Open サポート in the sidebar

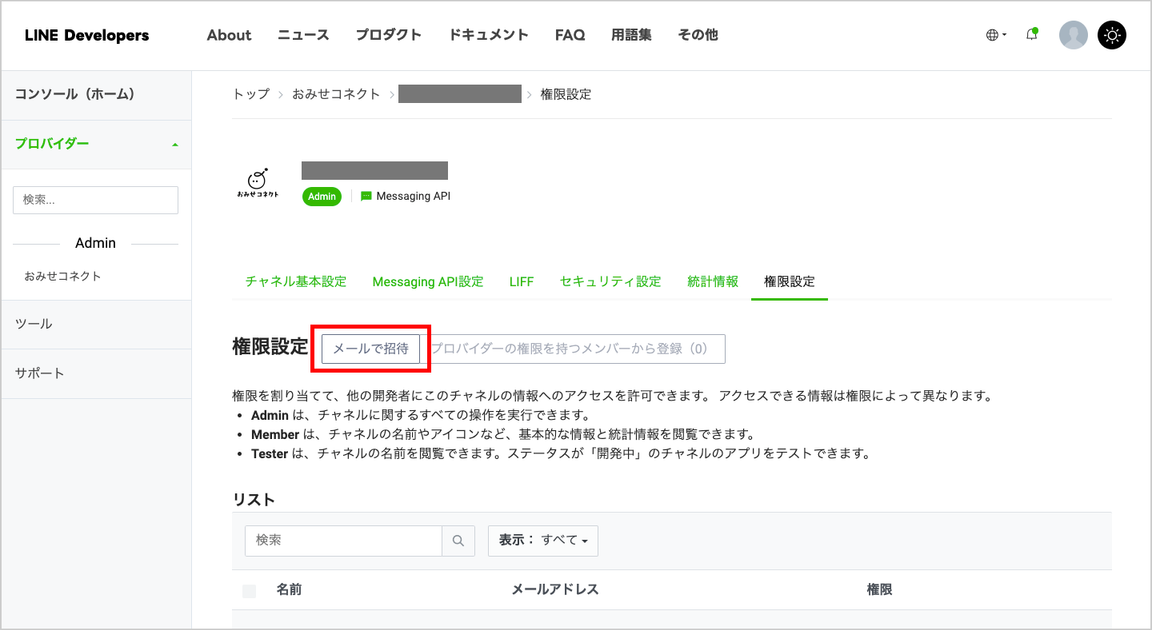96,374
